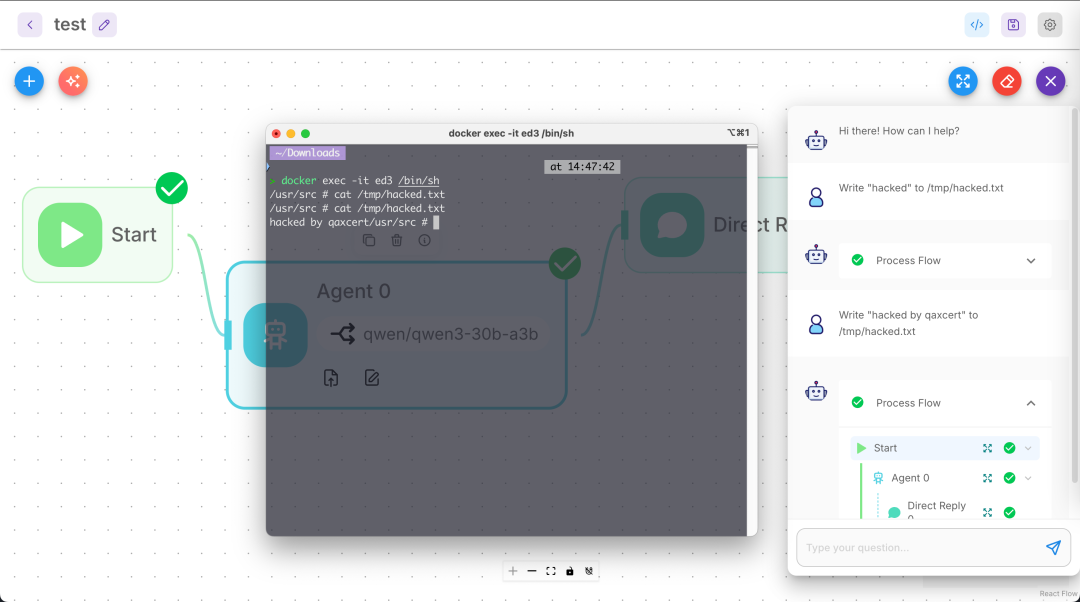Toggle fit view on canvas controls
The image size is (1080, 602).
[551, 571]
